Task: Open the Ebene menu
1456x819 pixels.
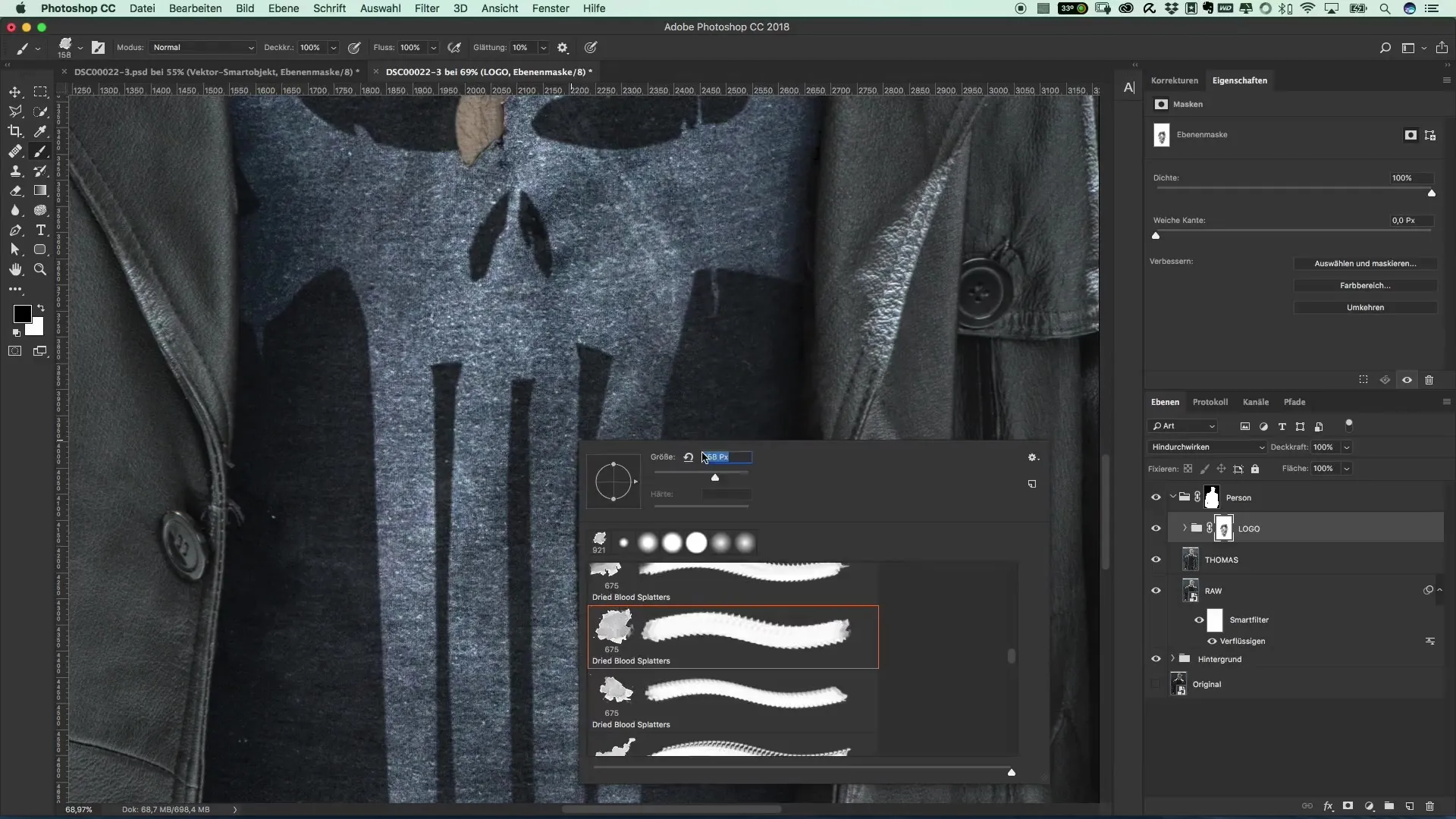Action: point(284,8)
